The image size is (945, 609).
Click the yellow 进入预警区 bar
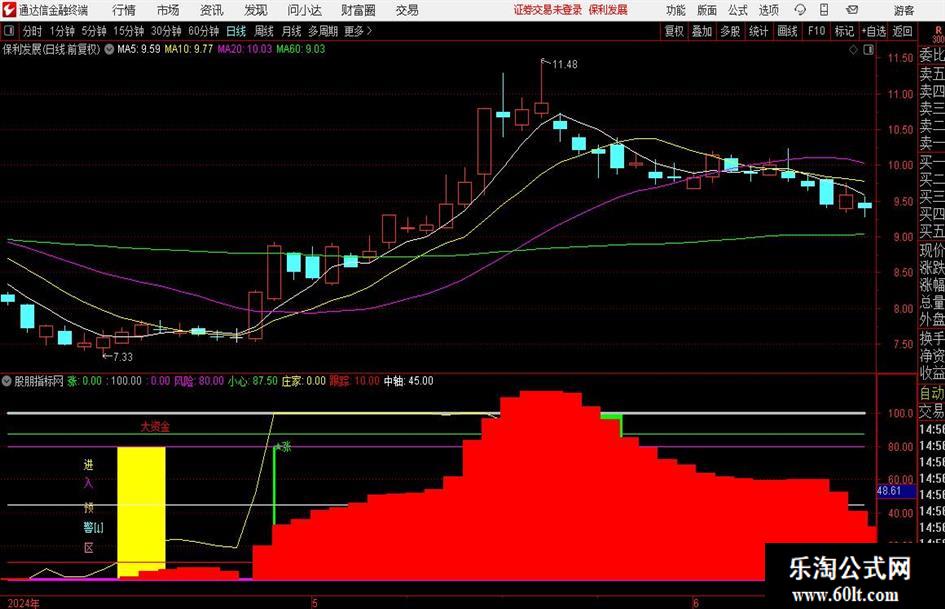tap(141, 512)
